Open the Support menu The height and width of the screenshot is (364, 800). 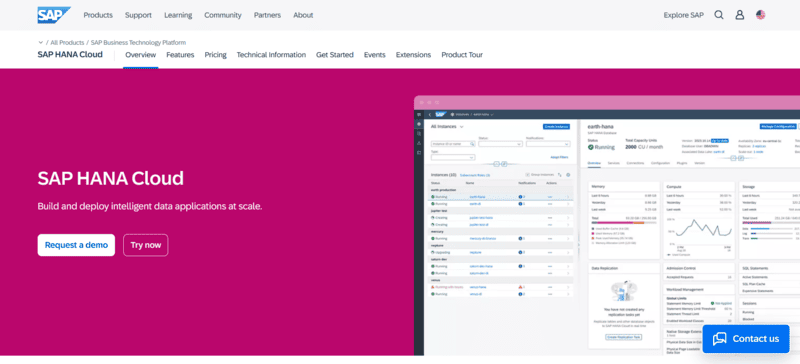point(138,15)
